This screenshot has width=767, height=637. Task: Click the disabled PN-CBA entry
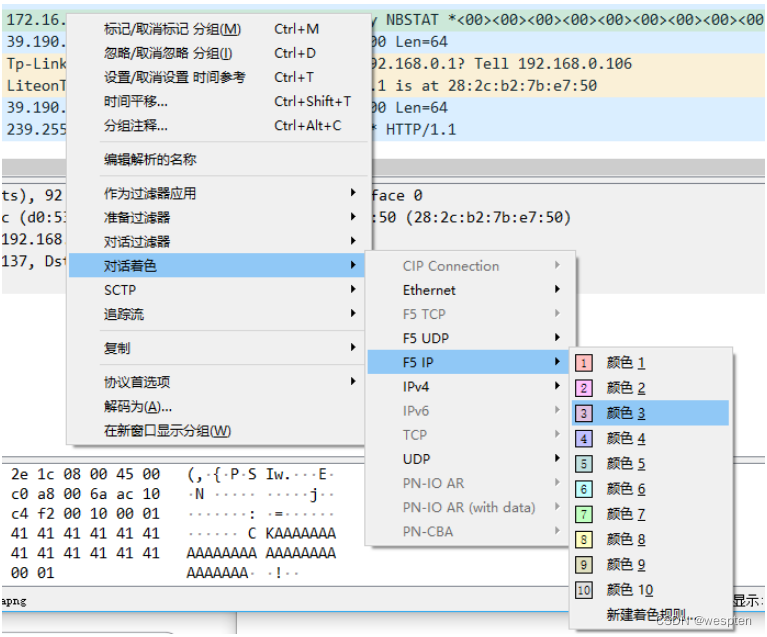(470, 531)
